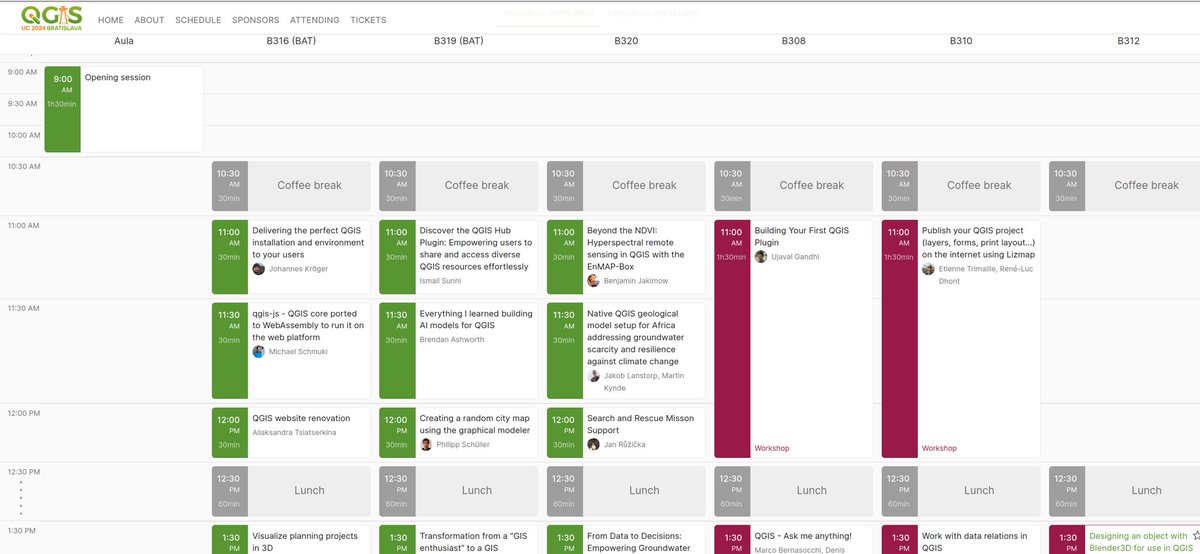Click the B316 (BAT) room header
1200x554 pixels.
coord(291,41)
